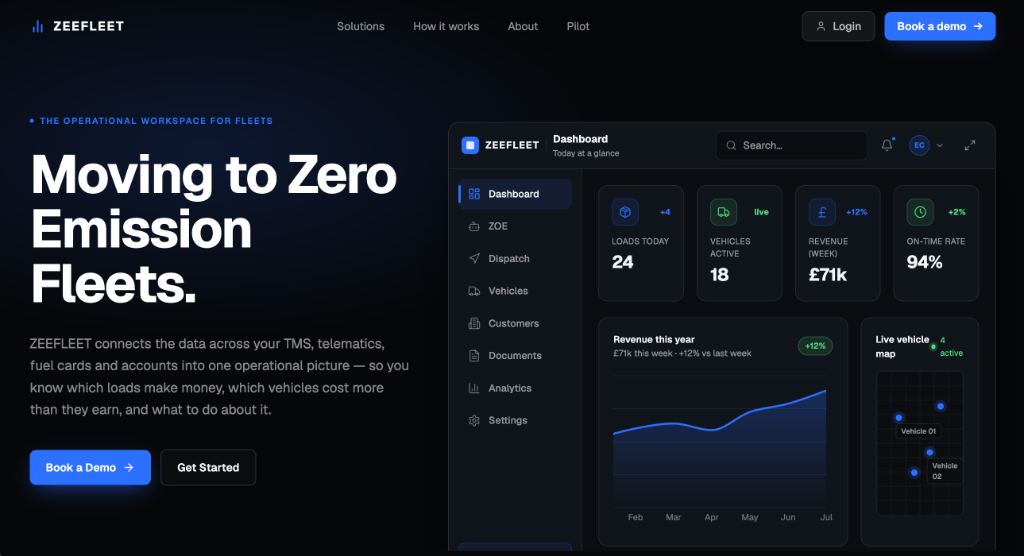
Task: Click the 94% on-time rate value
Action: coord(924,262)
